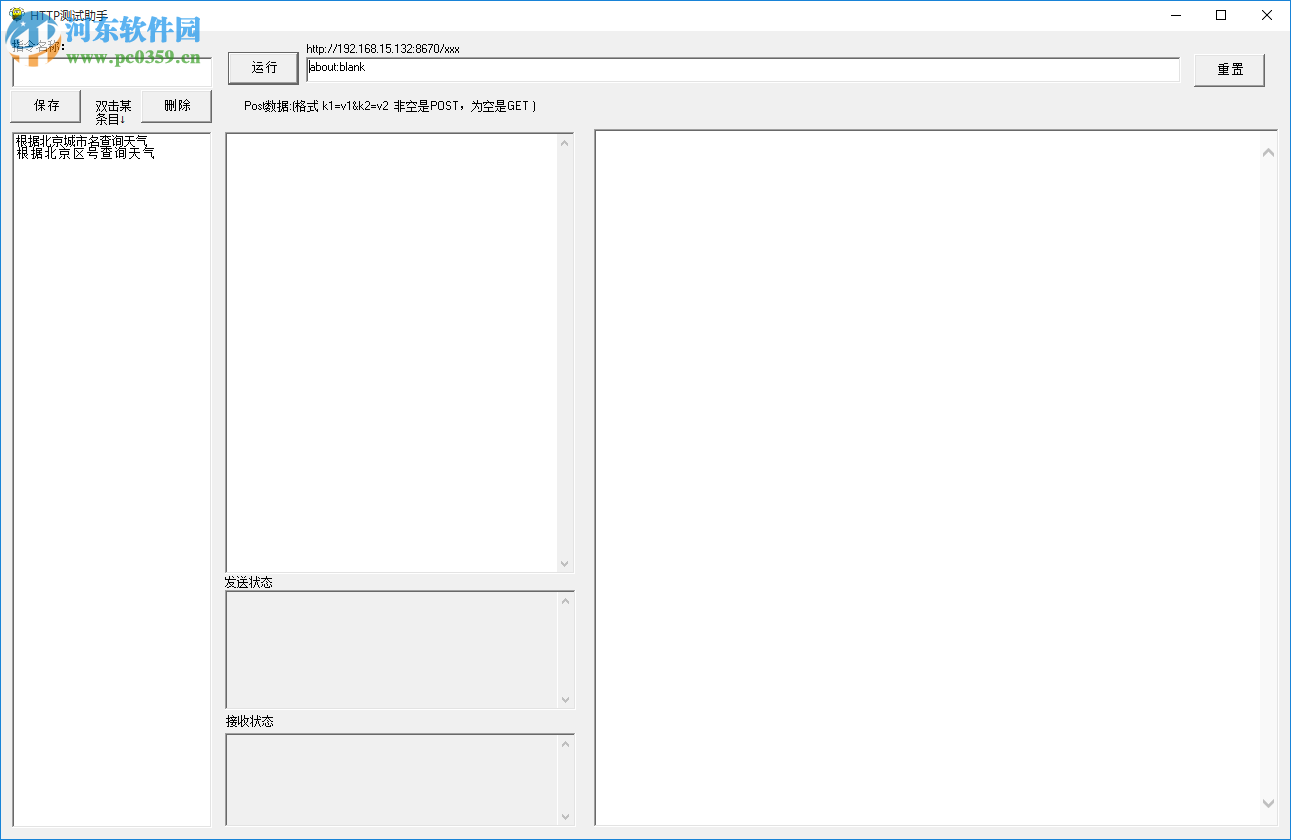
Task: Focus the 指令名称 command name input field
Action: (112, 71)
